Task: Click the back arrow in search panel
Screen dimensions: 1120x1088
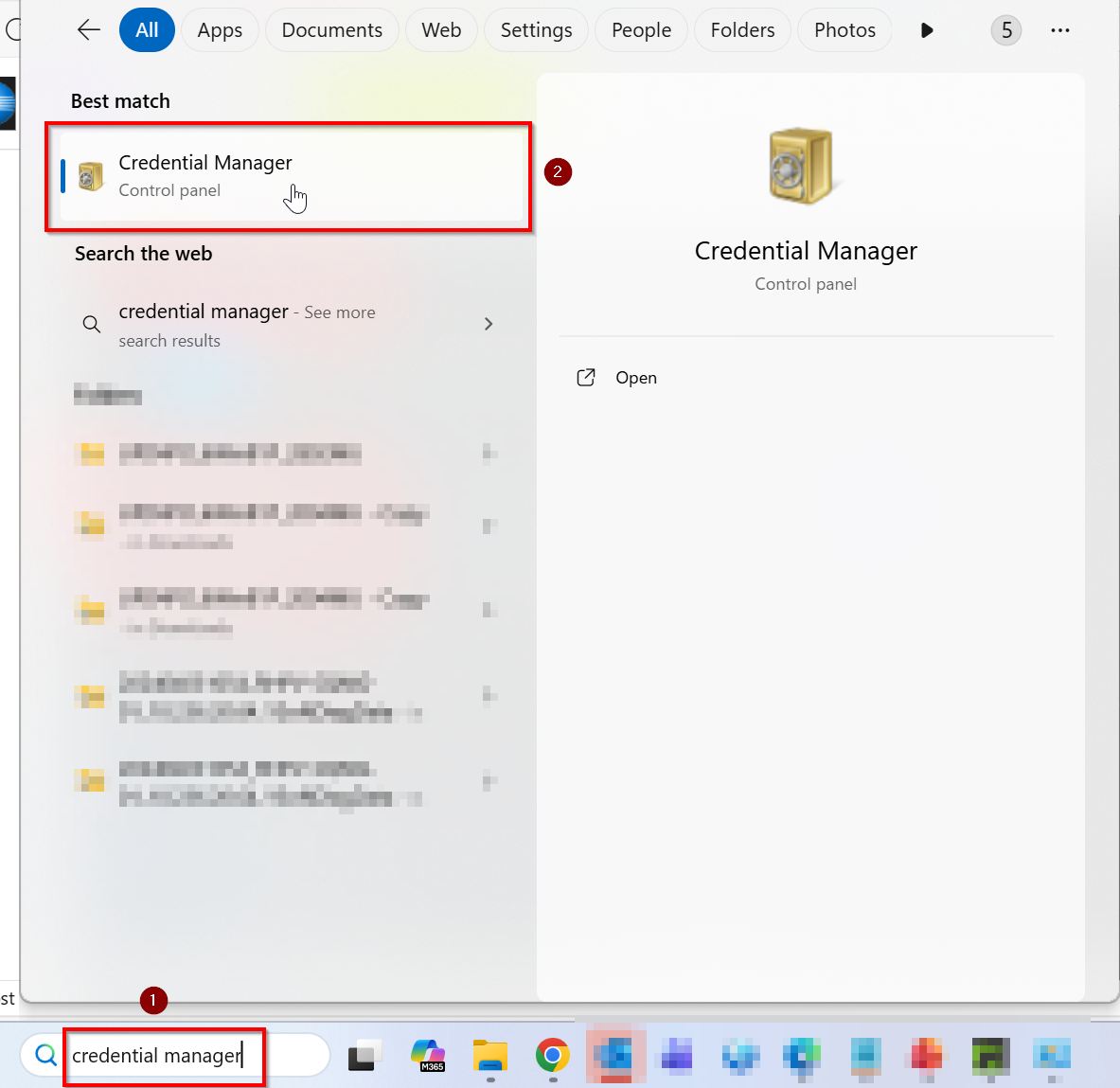Action: [x=88, y=30]
